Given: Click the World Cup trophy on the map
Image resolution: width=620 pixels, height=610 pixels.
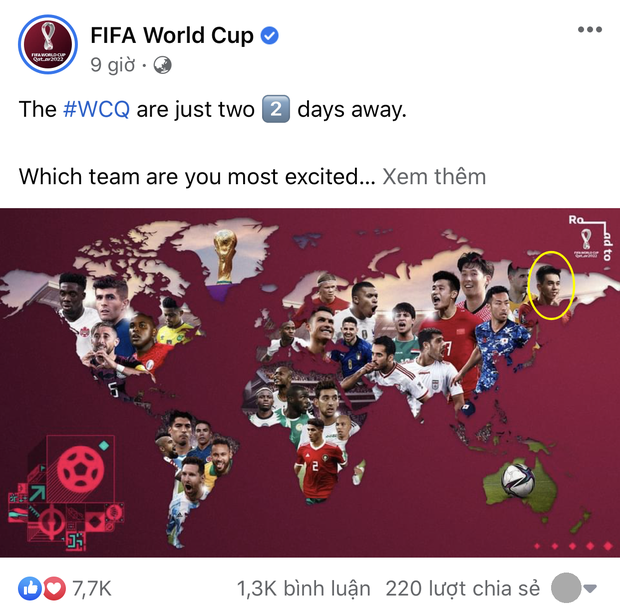Looking at the screenshot, I should 225,256.
